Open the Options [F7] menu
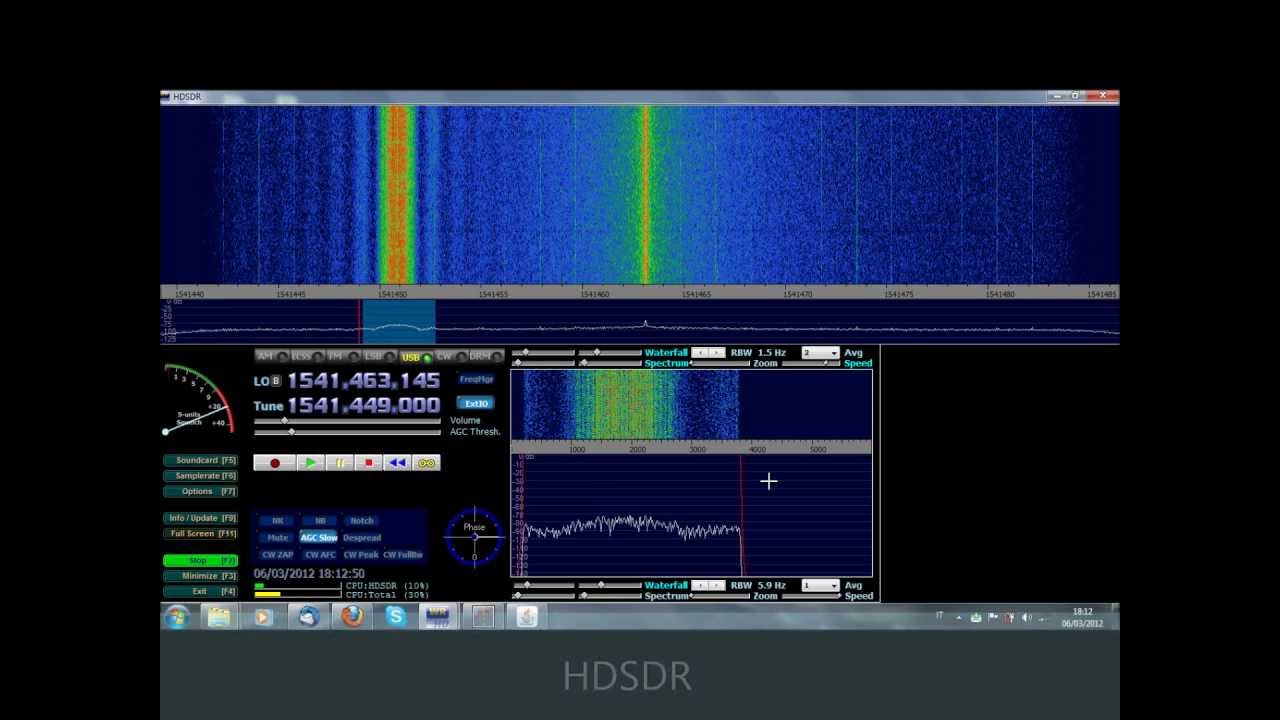The image size is (1280, 720). [200, 492]
